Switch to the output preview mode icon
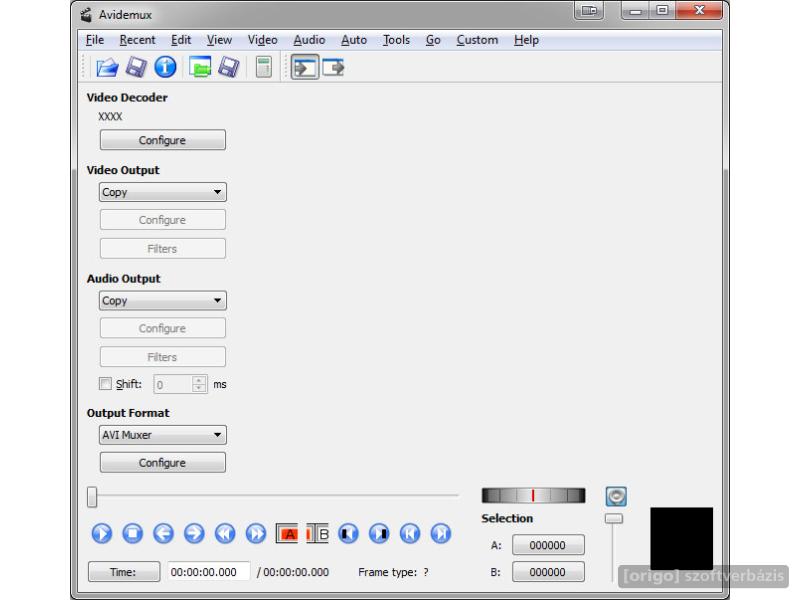The height and width of the screenshot is (600, 800). [x=334, y=67]
